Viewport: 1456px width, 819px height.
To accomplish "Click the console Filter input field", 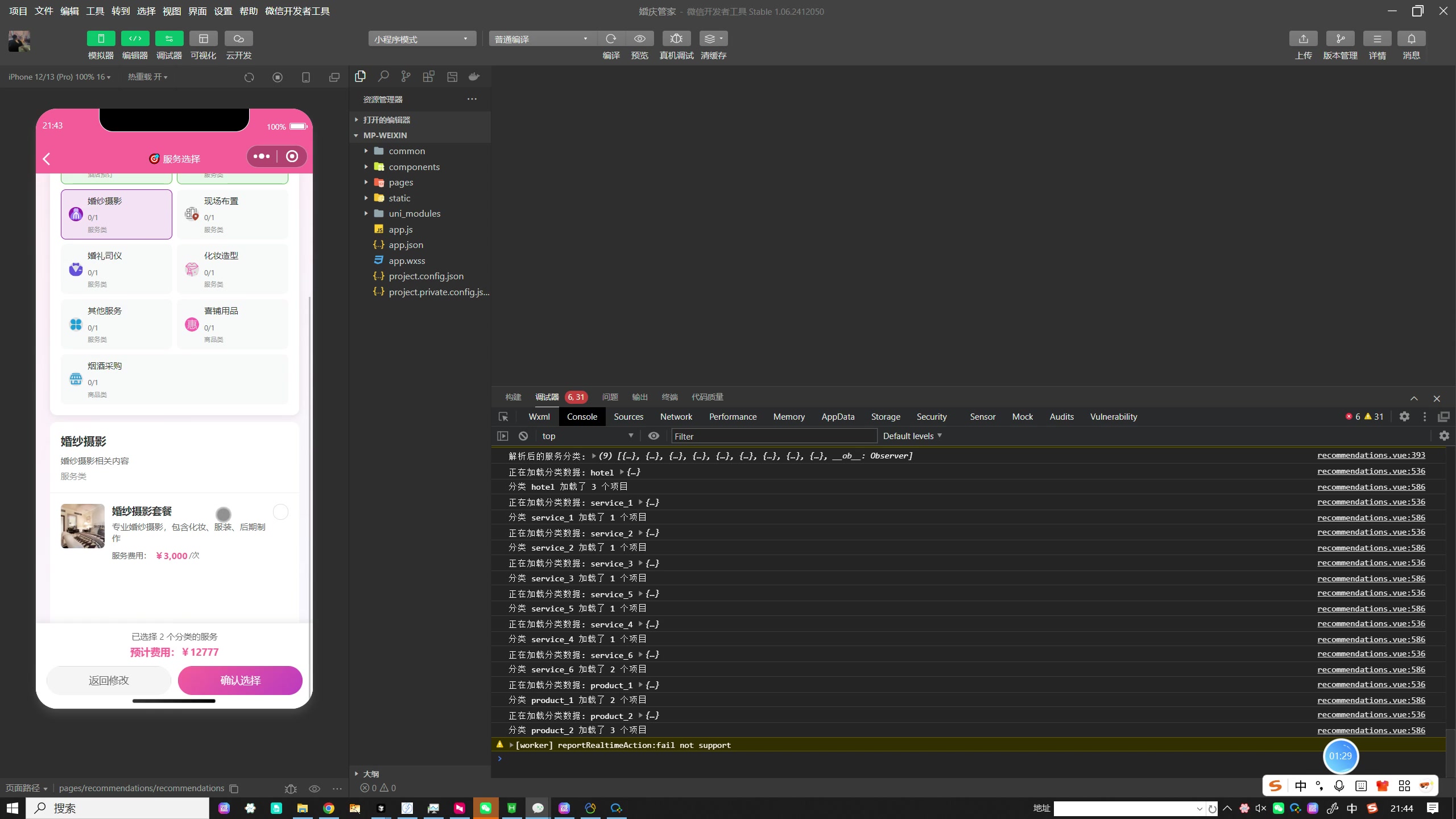I will pos(773,436).
